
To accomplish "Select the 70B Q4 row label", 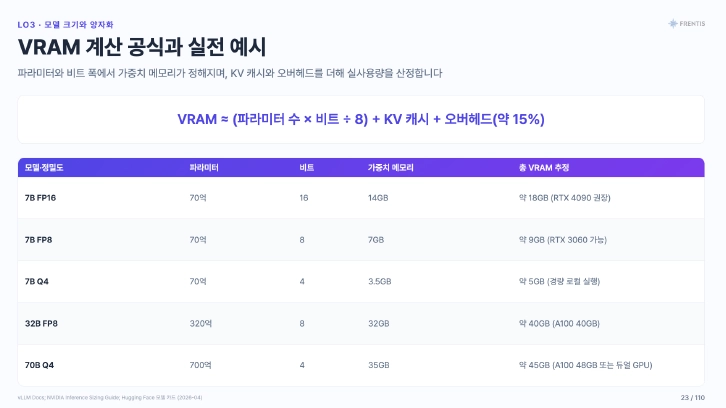I will 39,365.
